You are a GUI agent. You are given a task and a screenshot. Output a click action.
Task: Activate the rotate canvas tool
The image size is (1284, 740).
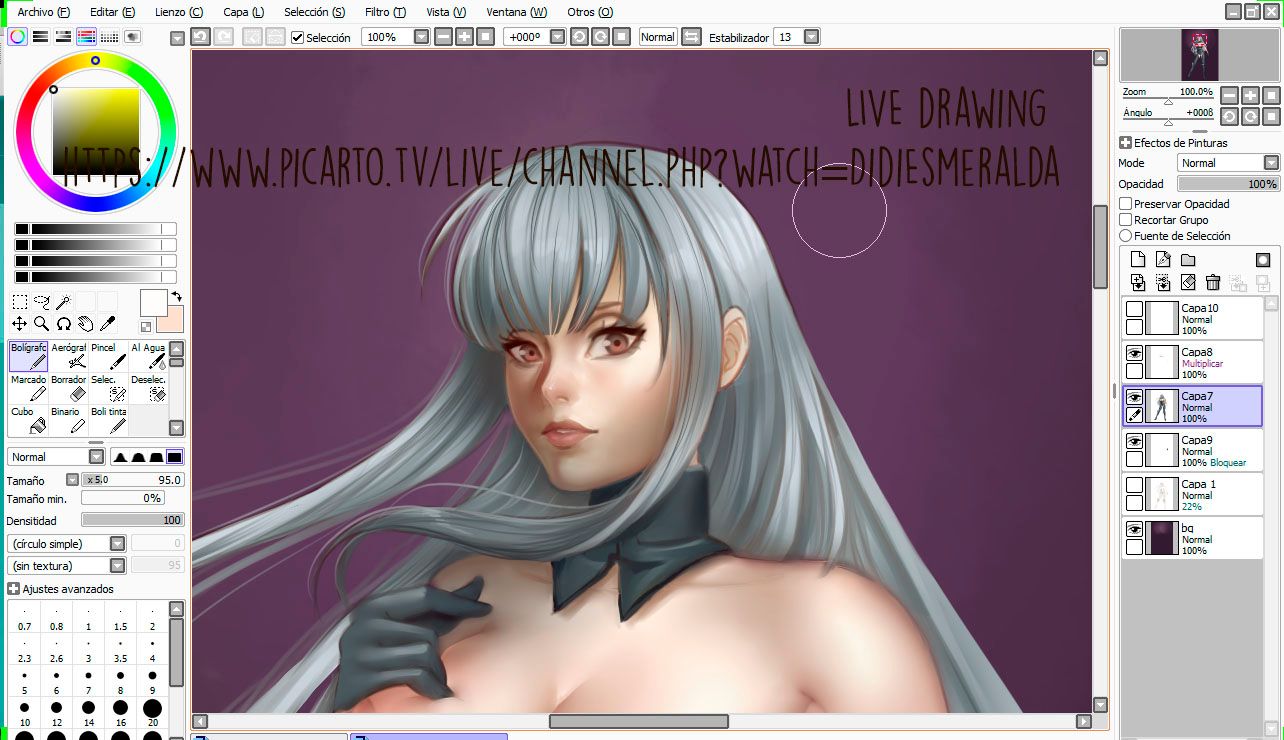pyautogui.click(x=64, y=323)
